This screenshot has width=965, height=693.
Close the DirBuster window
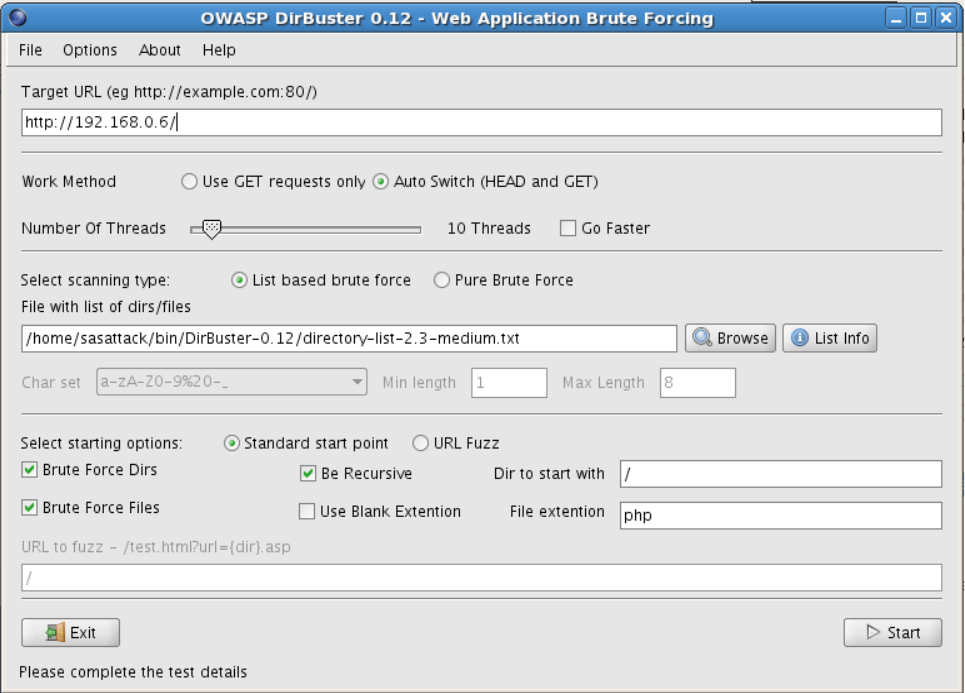(x=946, y=18)
